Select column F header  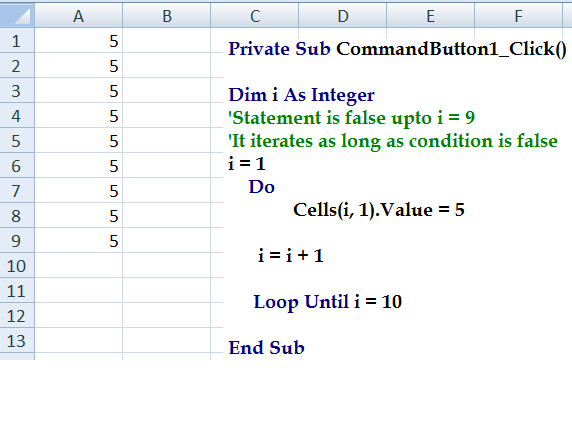pyautogui.click(x=518, y=16)
